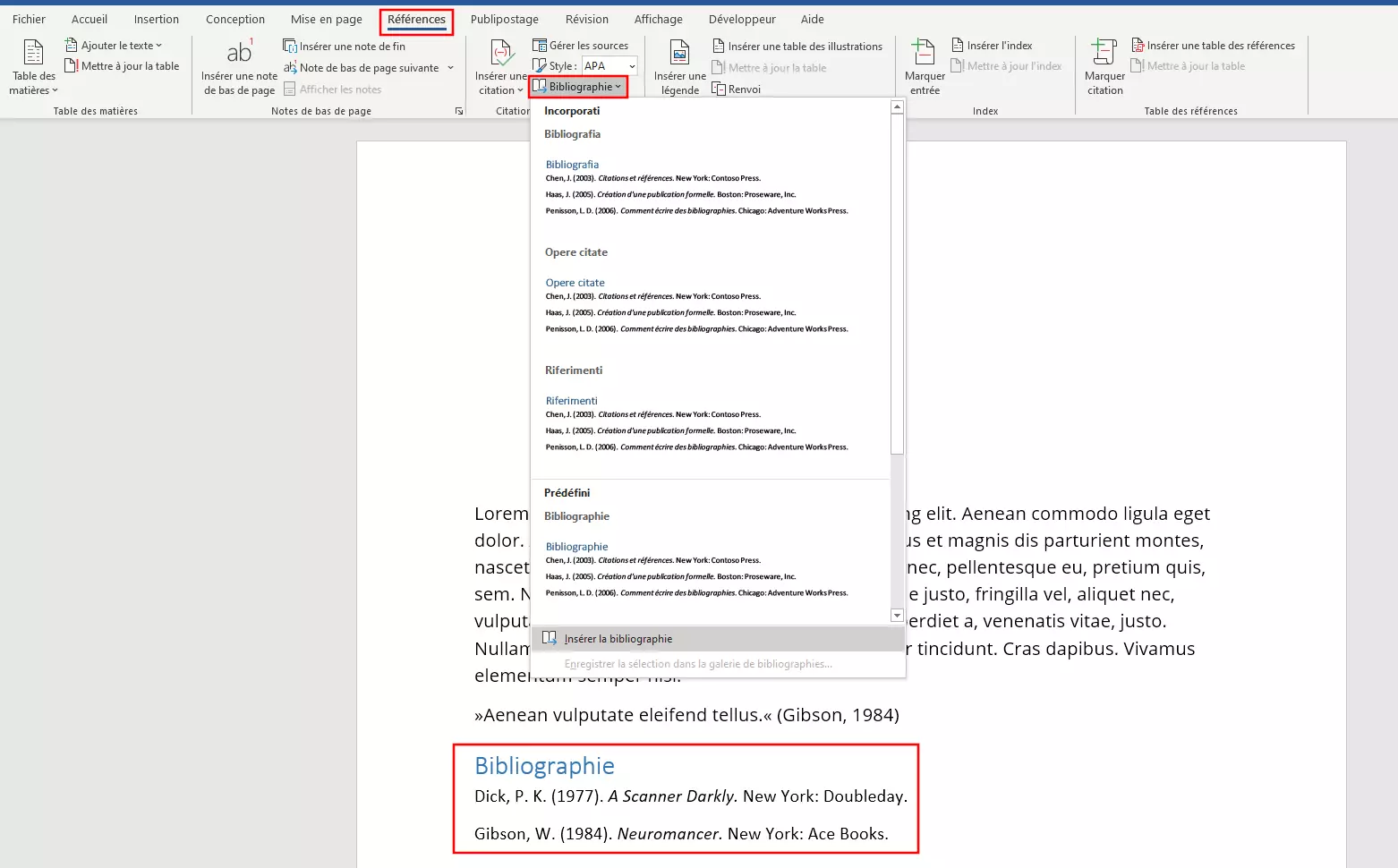
Task: Click Insérer une citation icon
Action: pos(501,54)
